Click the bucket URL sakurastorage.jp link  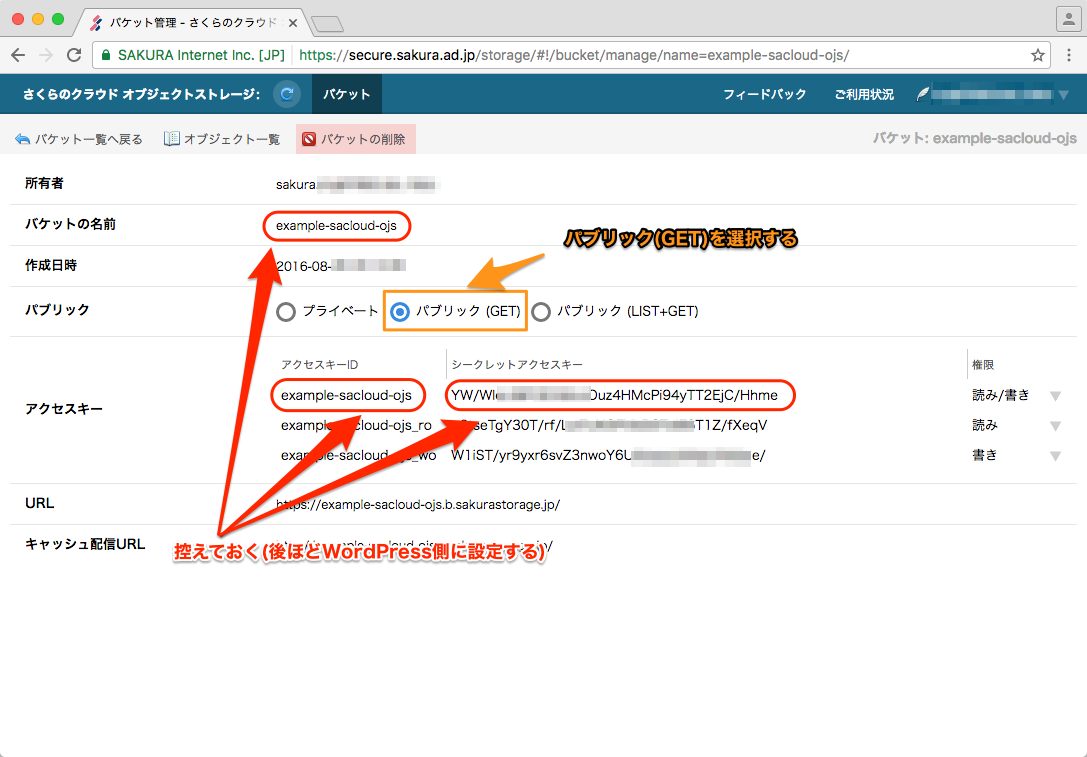click(418, 505)
